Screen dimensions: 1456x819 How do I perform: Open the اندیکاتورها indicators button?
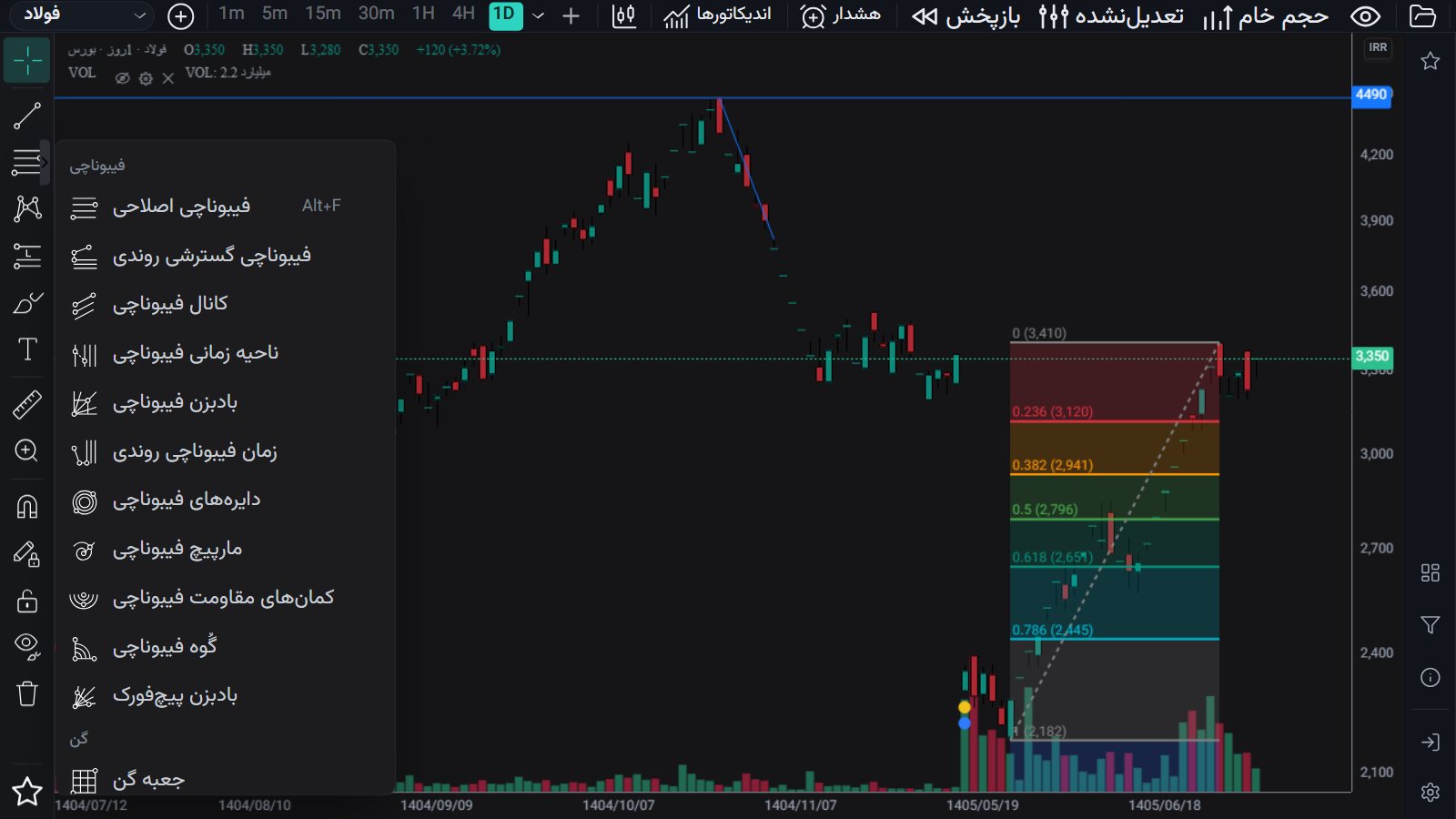point(717,15)
